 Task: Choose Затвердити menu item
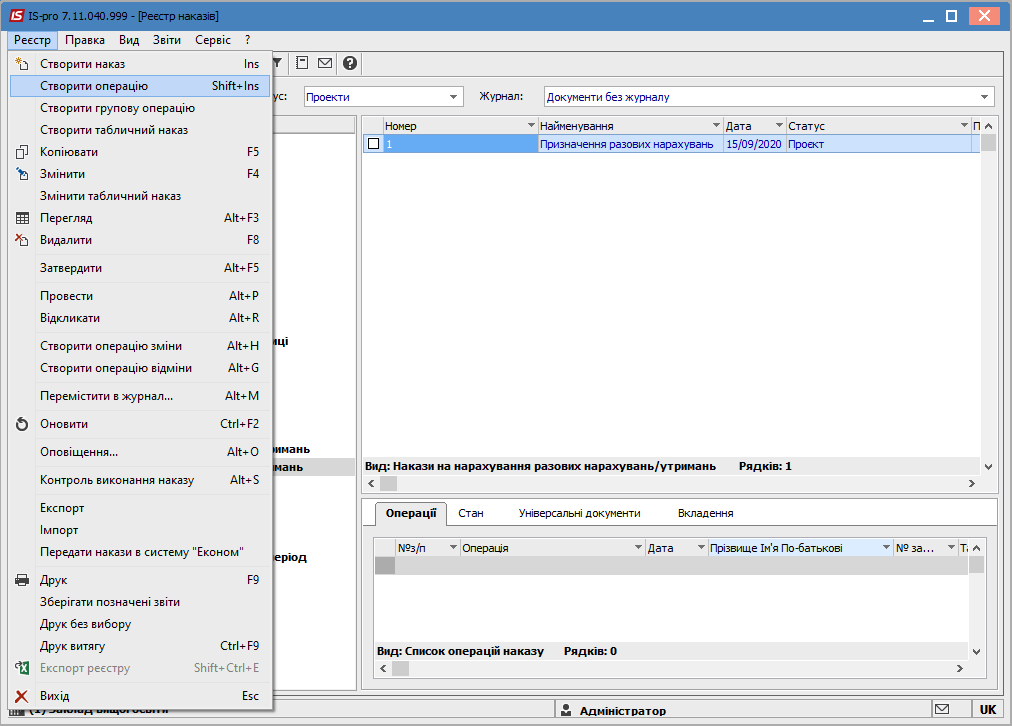coord(140,268)
